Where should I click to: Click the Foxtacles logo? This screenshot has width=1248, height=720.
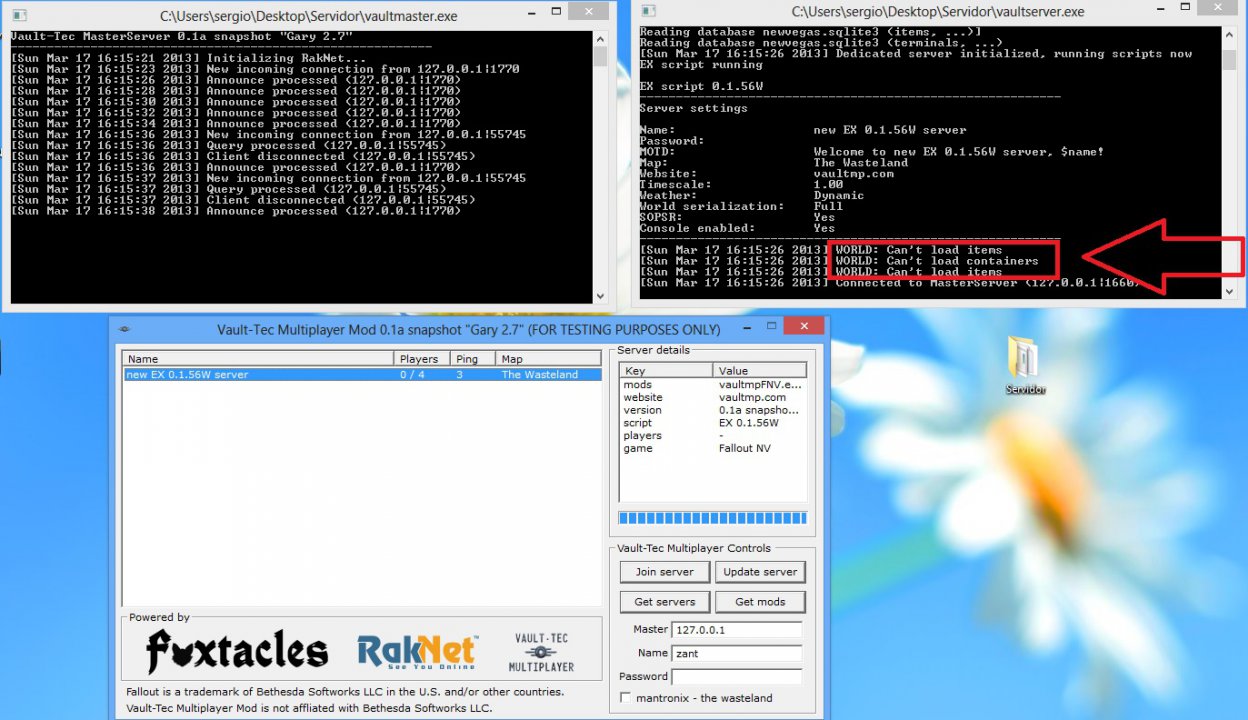pyautogui.click(x=237, y=651)
